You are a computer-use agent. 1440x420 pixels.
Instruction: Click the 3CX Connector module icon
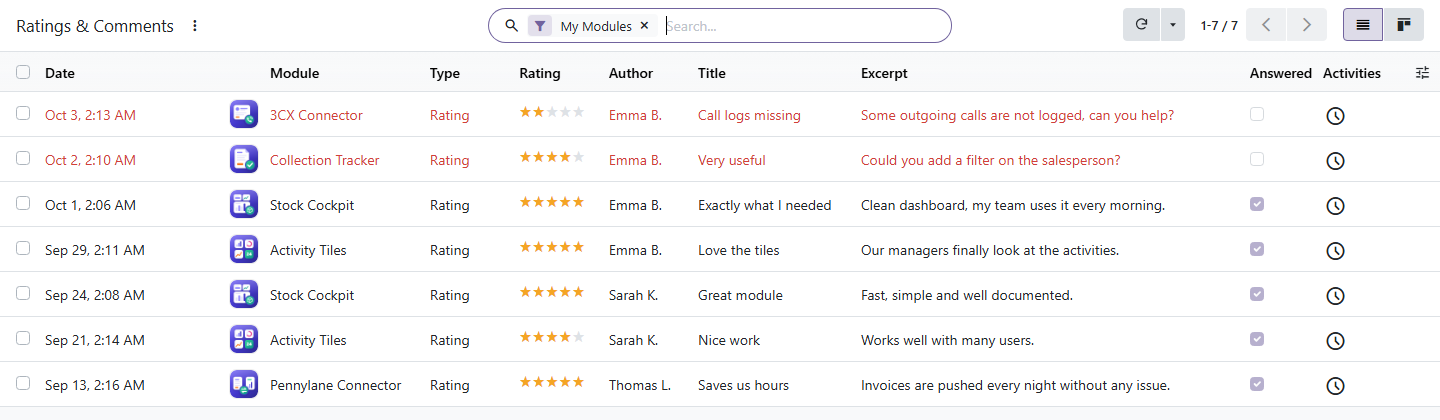coord(244,114)
